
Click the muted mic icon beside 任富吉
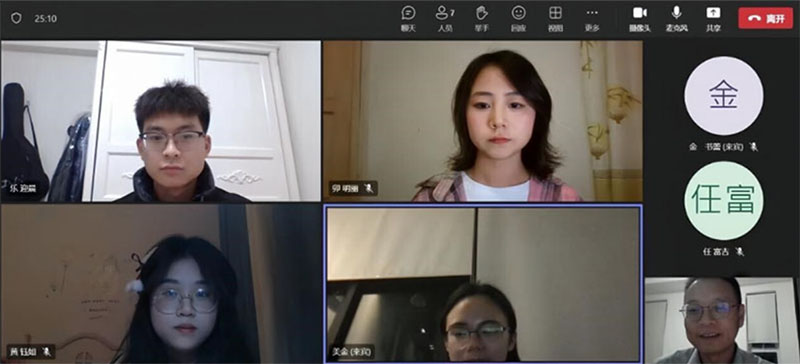point(739,252)
